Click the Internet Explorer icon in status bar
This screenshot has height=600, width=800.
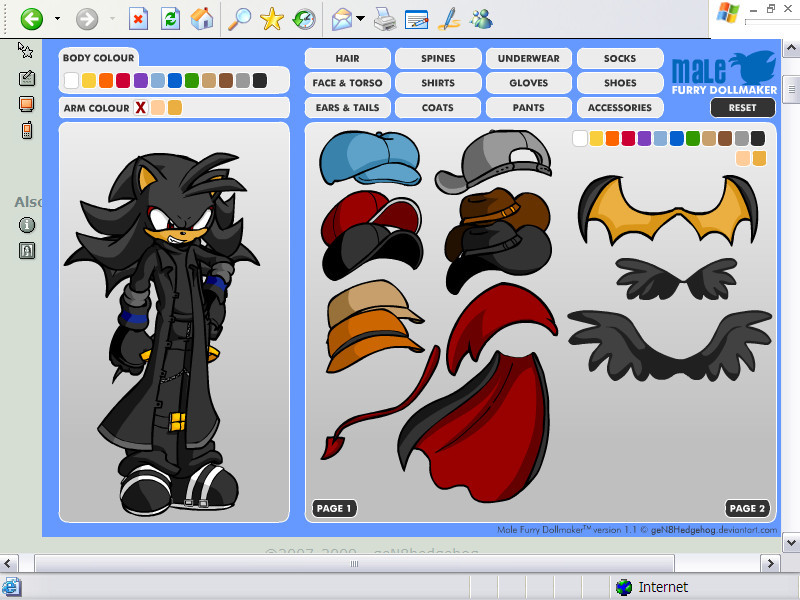point(11,587)
